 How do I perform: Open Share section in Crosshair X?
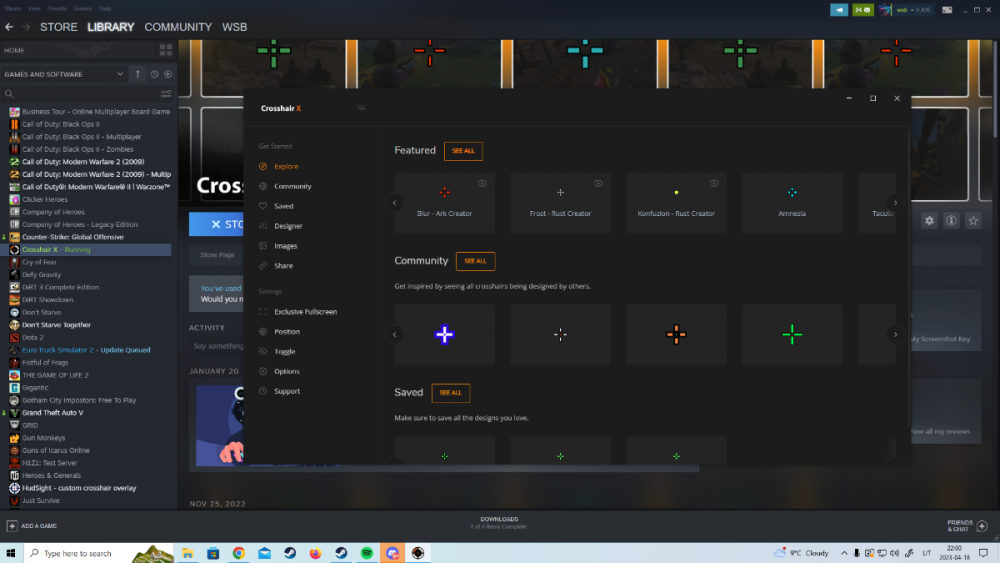[283, 265]
